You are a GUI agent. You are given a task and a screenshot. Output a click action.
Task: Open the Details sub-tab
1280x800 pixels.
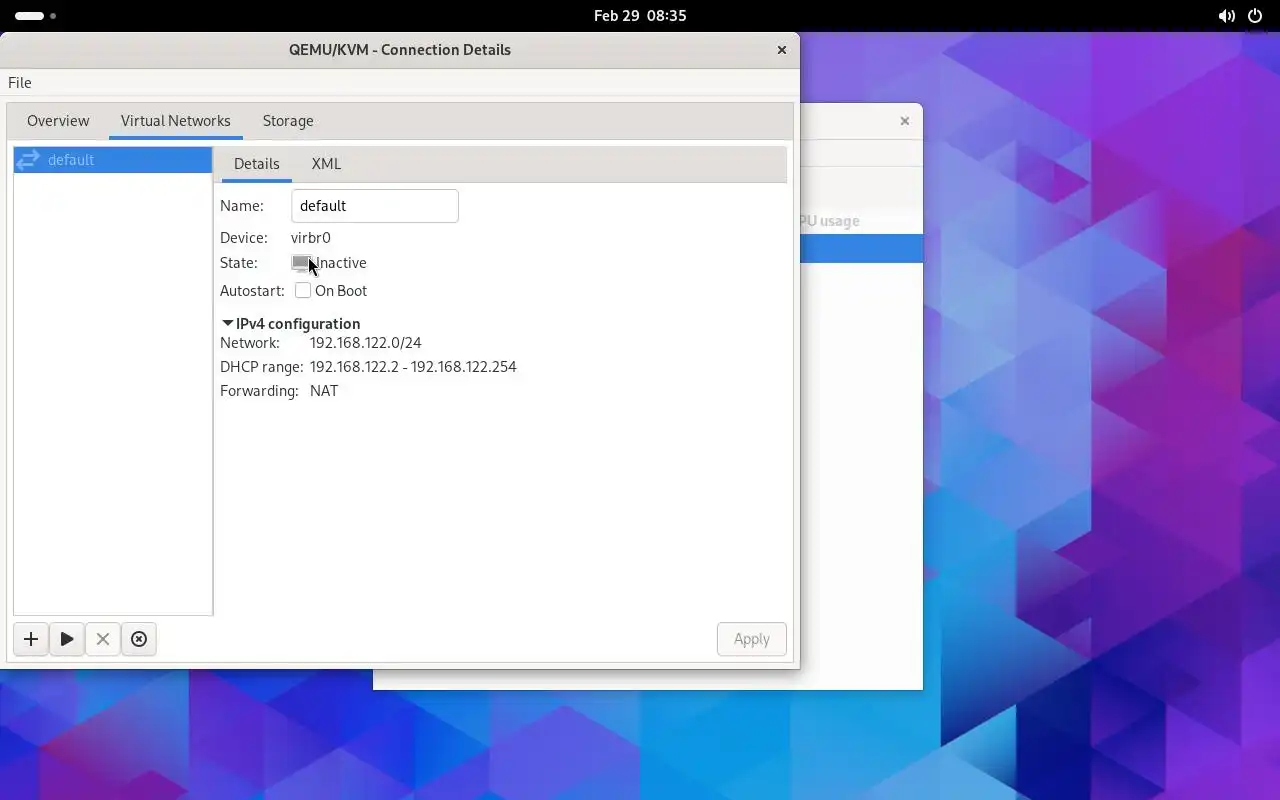point(257,164)
